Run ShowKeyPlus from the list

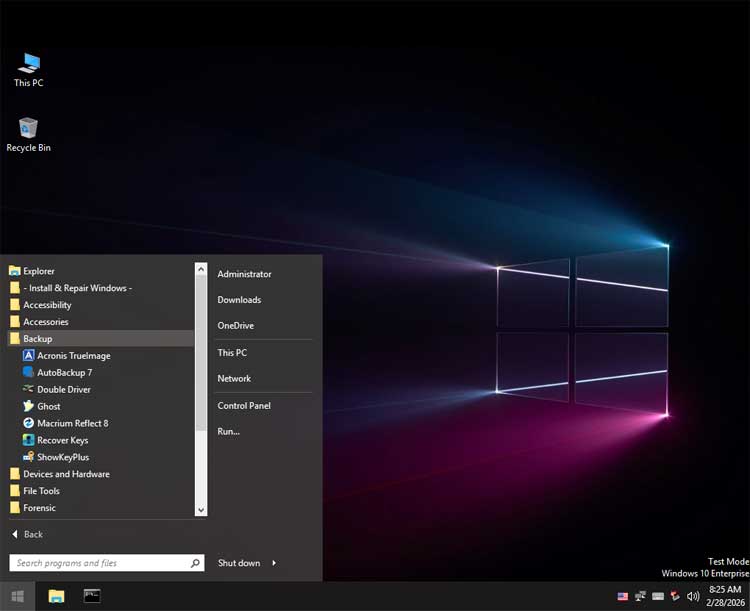click(62, 457)
